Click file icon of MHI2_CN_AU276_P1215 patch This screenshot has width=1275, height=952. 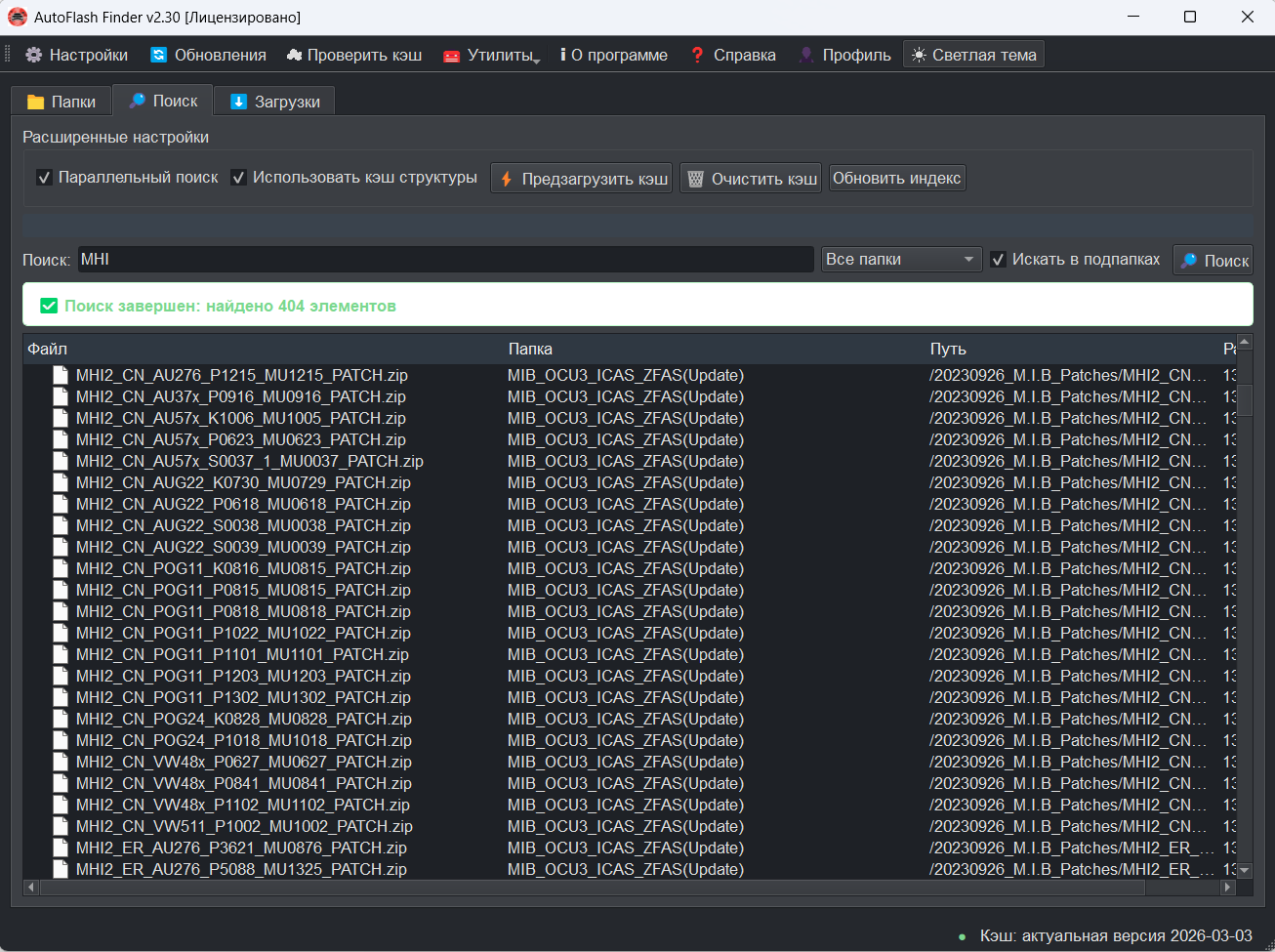61,375
